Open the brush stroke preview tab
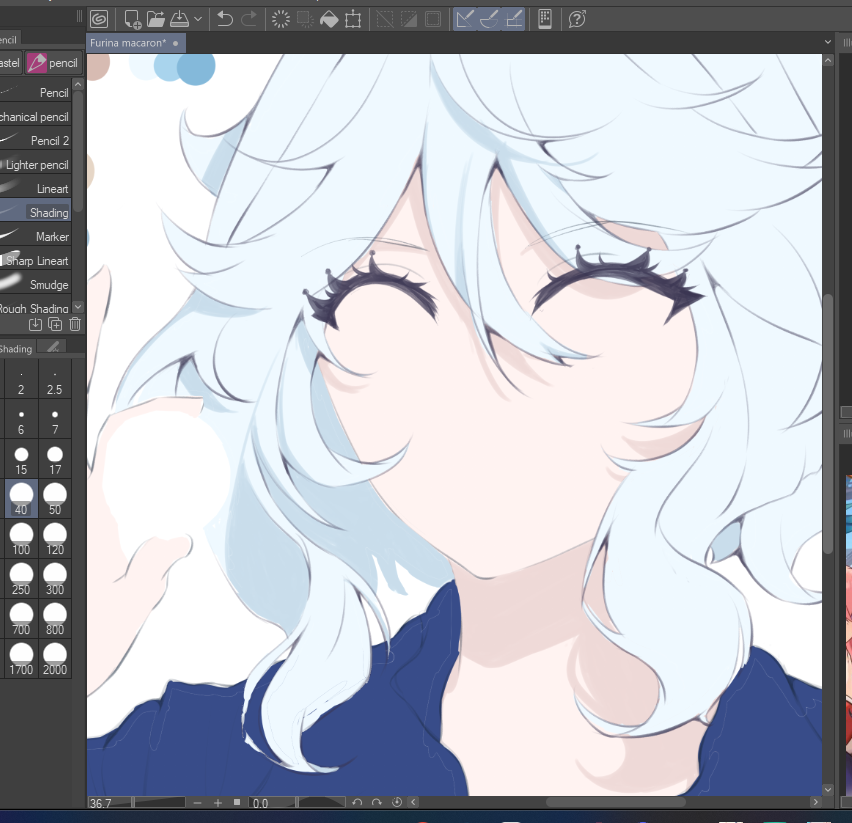Image resolution: width=852 pixels, height=823 pixels. [x=53, y=348]
